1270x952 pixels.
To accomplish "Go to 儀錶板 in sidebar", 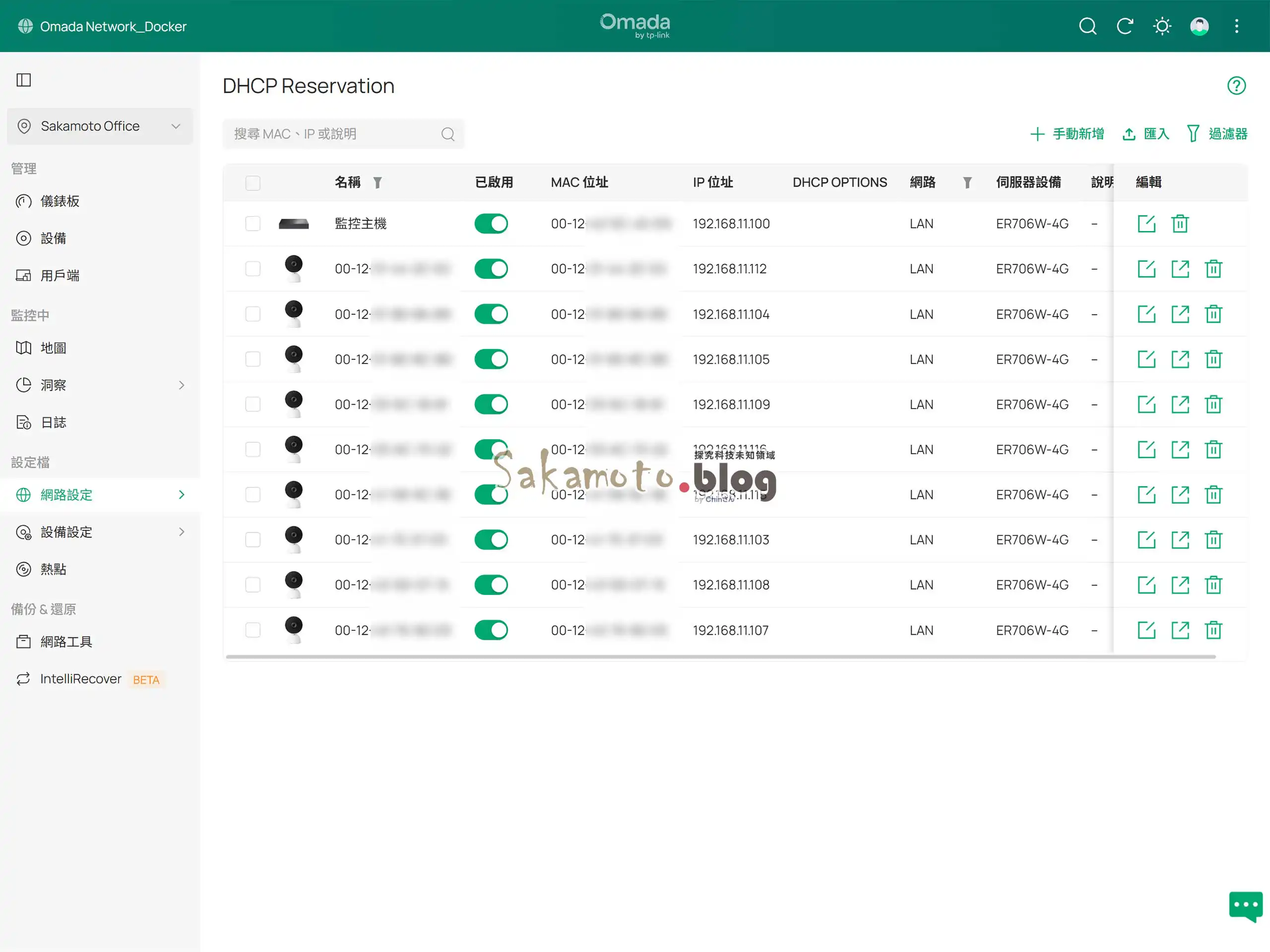I will tap(60, 201).
